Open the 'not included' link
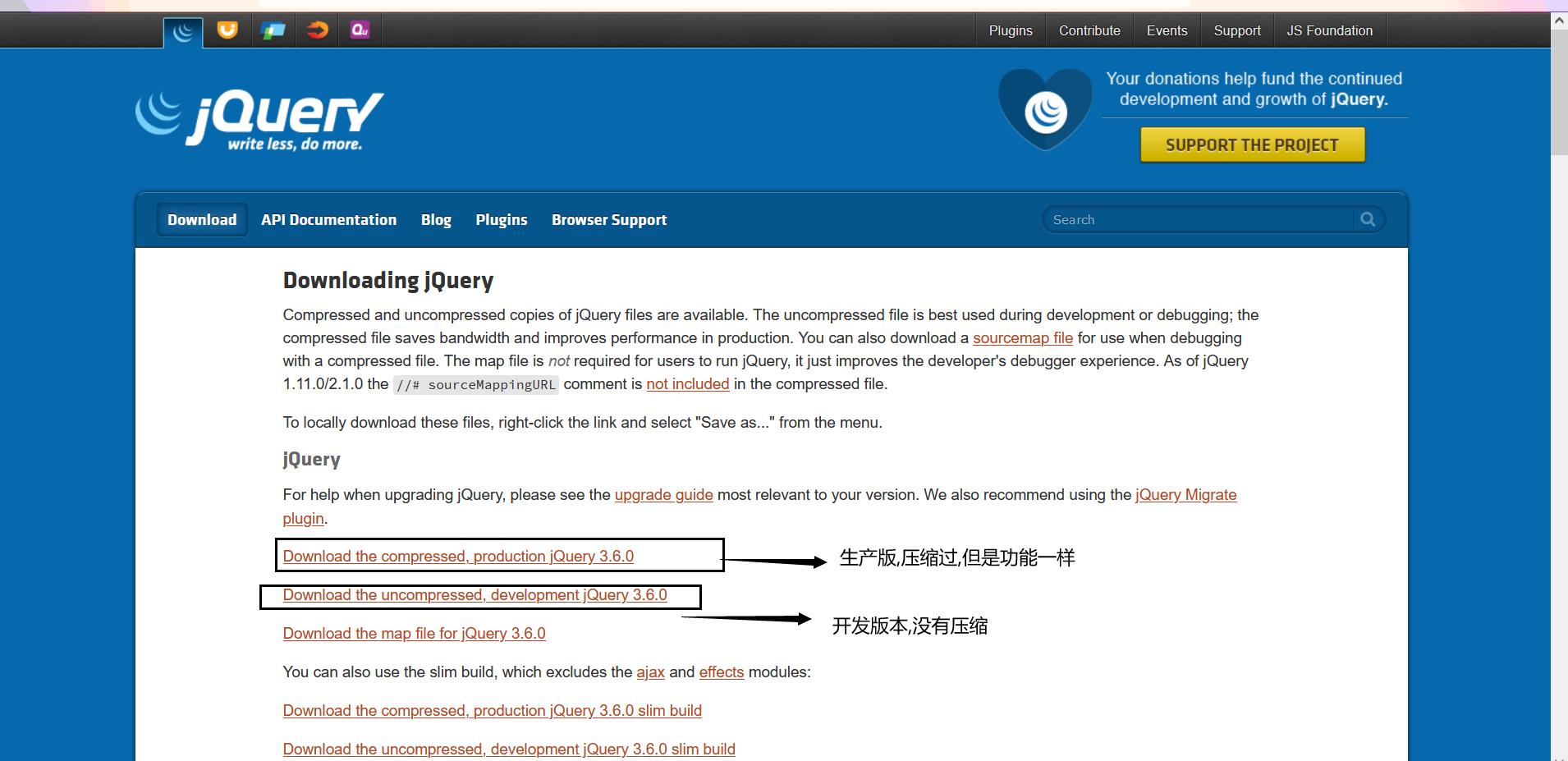 (688, 383)
